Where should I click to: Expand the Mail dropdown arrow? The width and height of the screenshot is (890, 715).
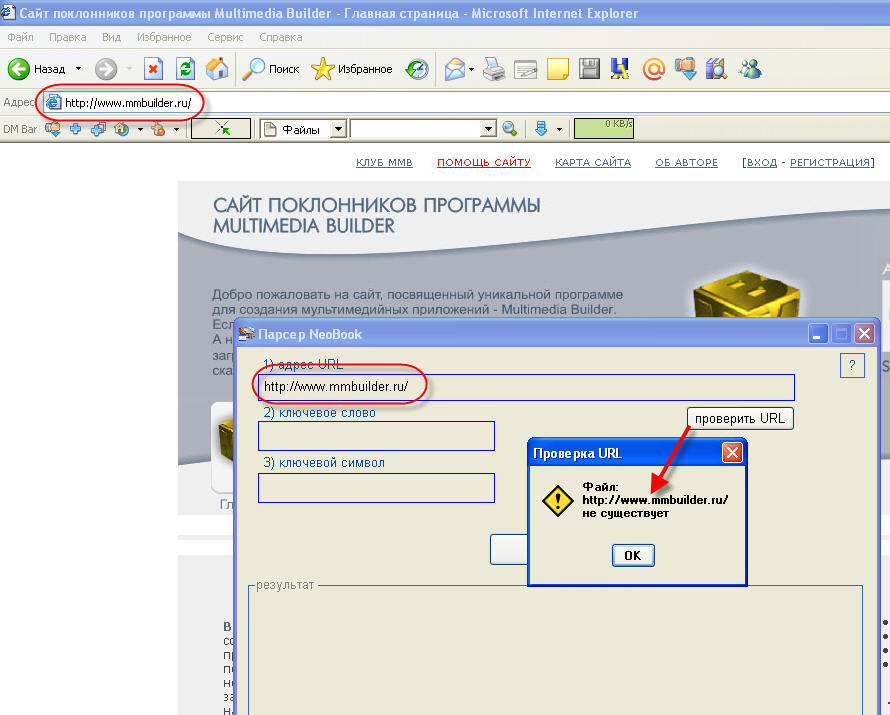[472, 69]
